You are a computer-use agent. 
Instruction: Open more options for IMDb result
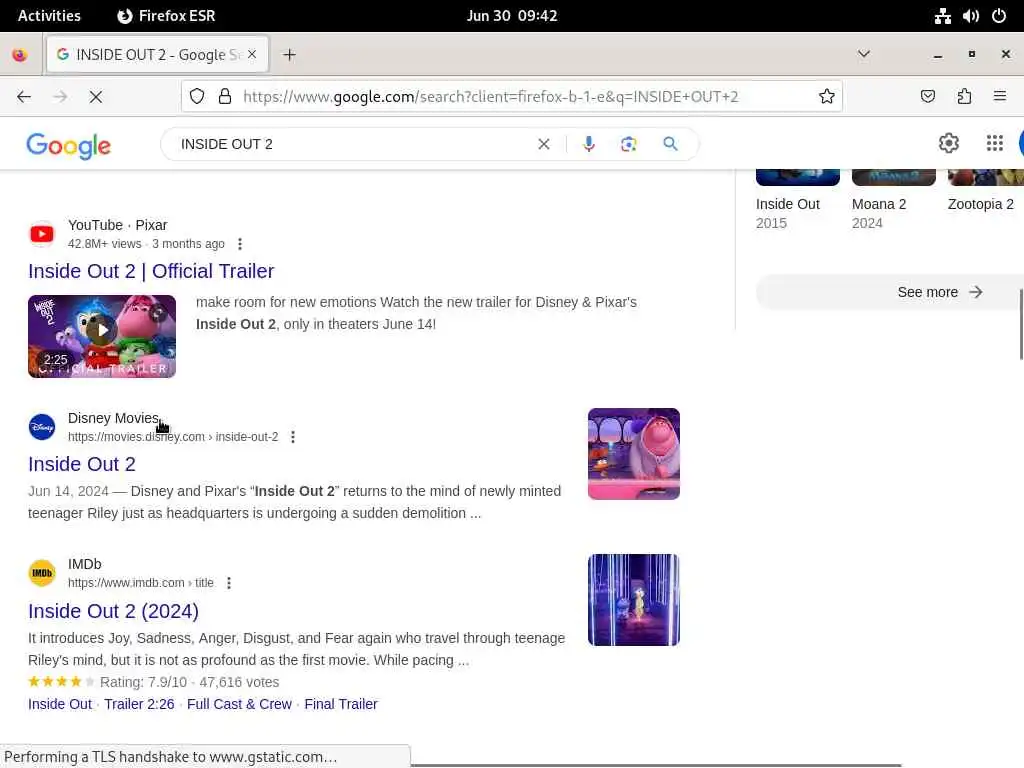pos(229,583)
